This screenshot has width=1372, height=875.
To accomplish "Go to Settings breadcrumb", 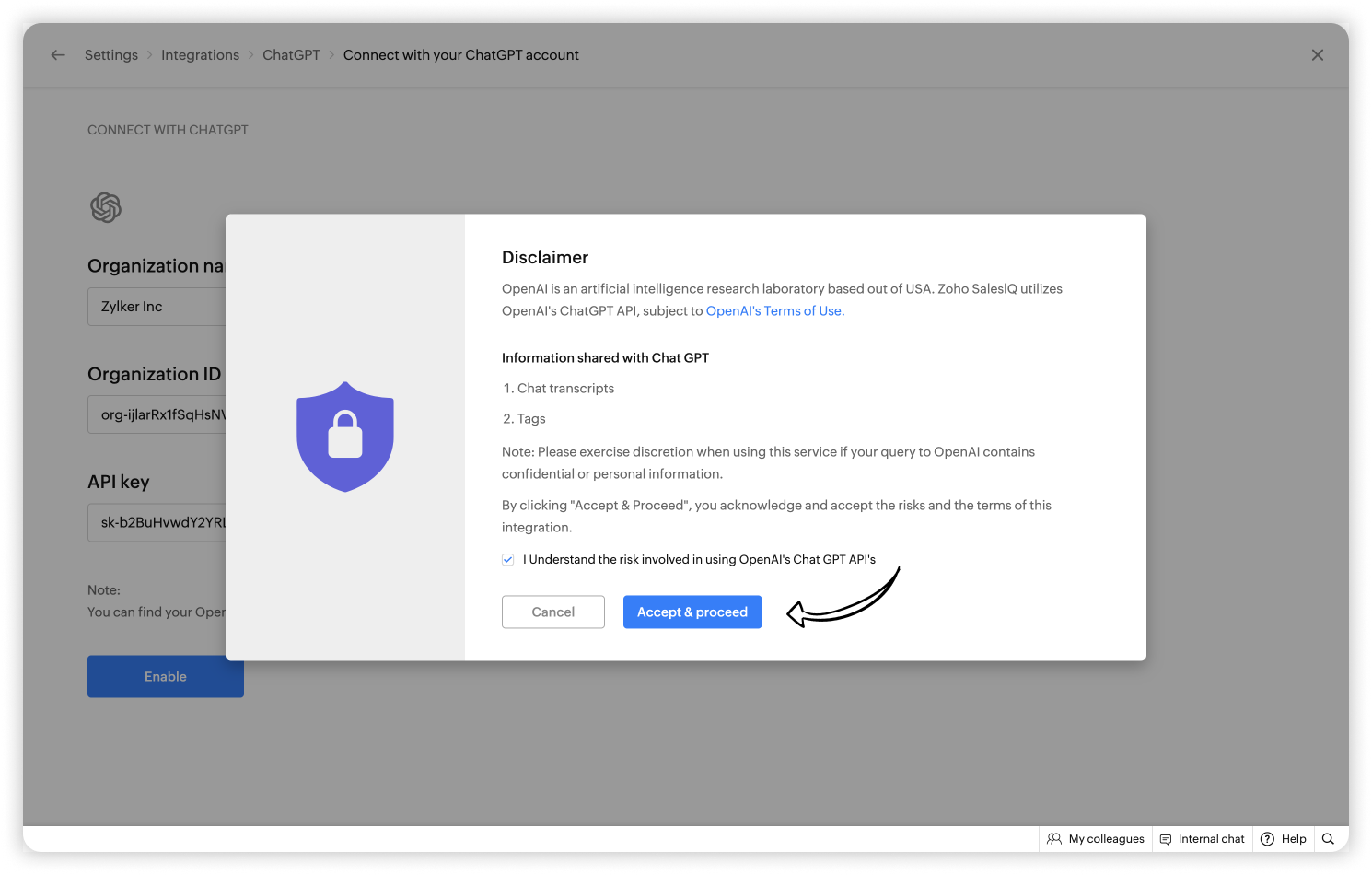I will coord(111,55).
